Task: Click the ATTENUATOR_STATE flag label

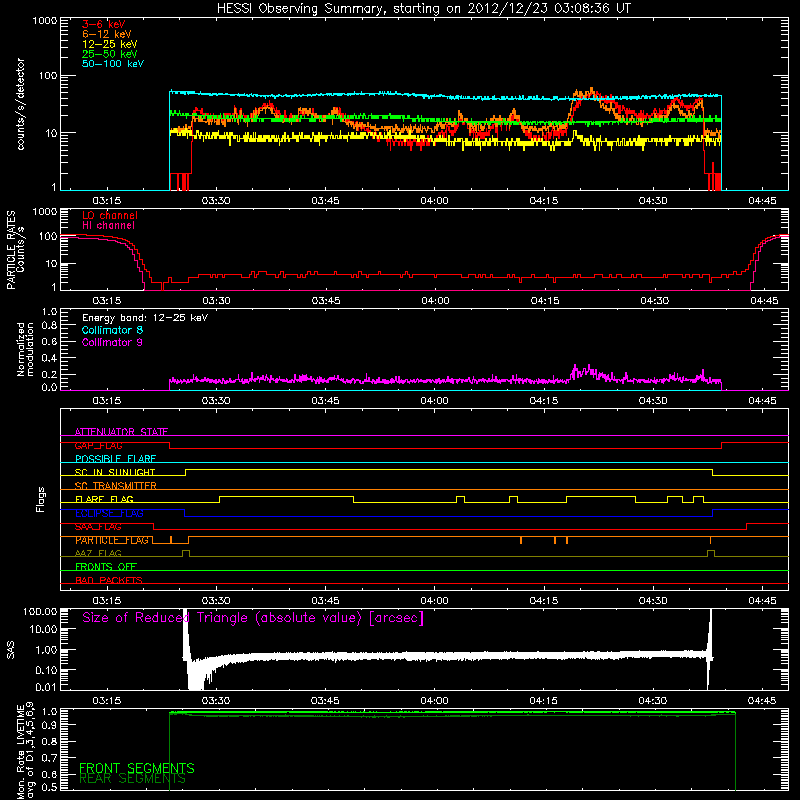Action: click(121, 432)
